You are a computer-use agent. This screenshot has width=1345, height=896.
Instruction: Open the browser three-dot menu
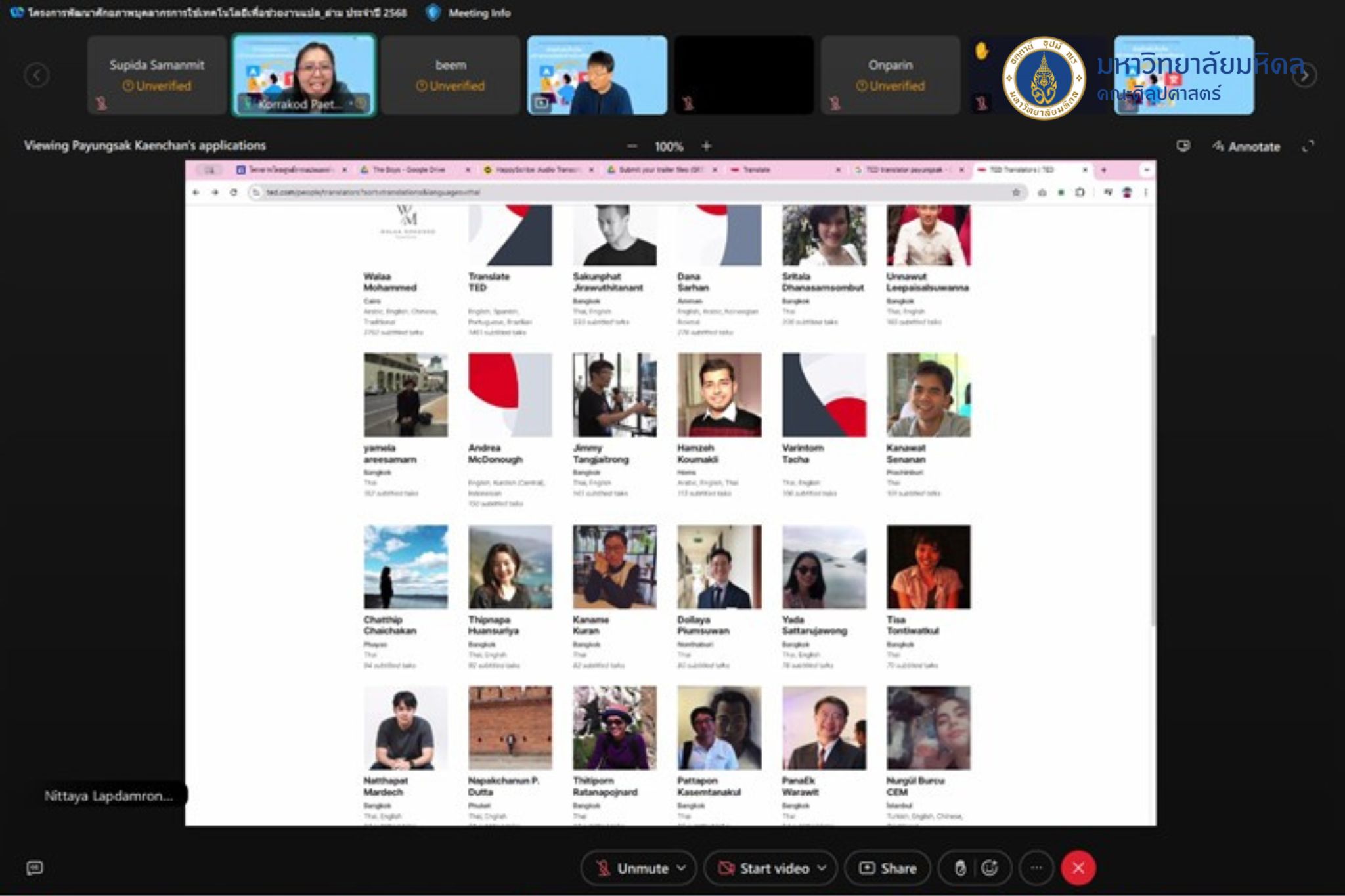[x=1145, y=192]
